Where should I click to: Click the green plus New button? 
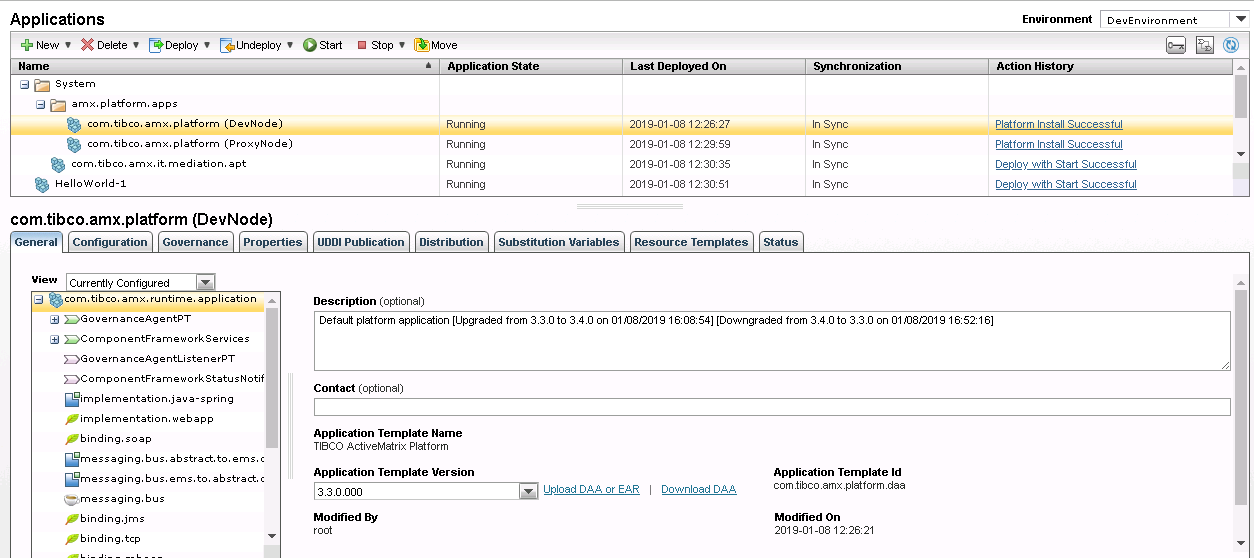(40, 45)
